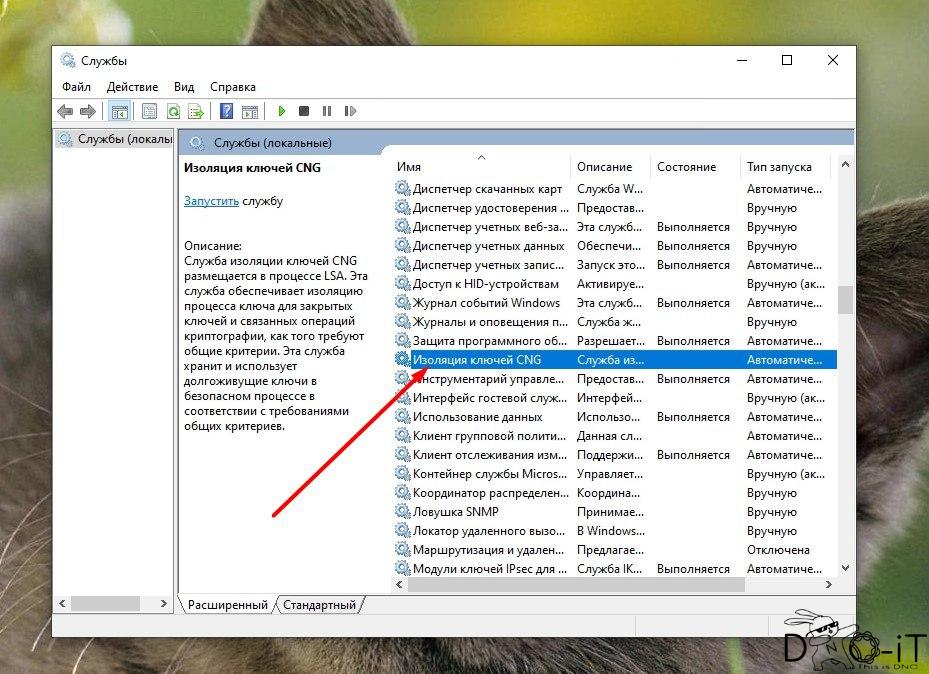Image resolution: width=929 pixels, height=674 pixels.
Task: Click the Запустить service link
Action: coord(211,201)
